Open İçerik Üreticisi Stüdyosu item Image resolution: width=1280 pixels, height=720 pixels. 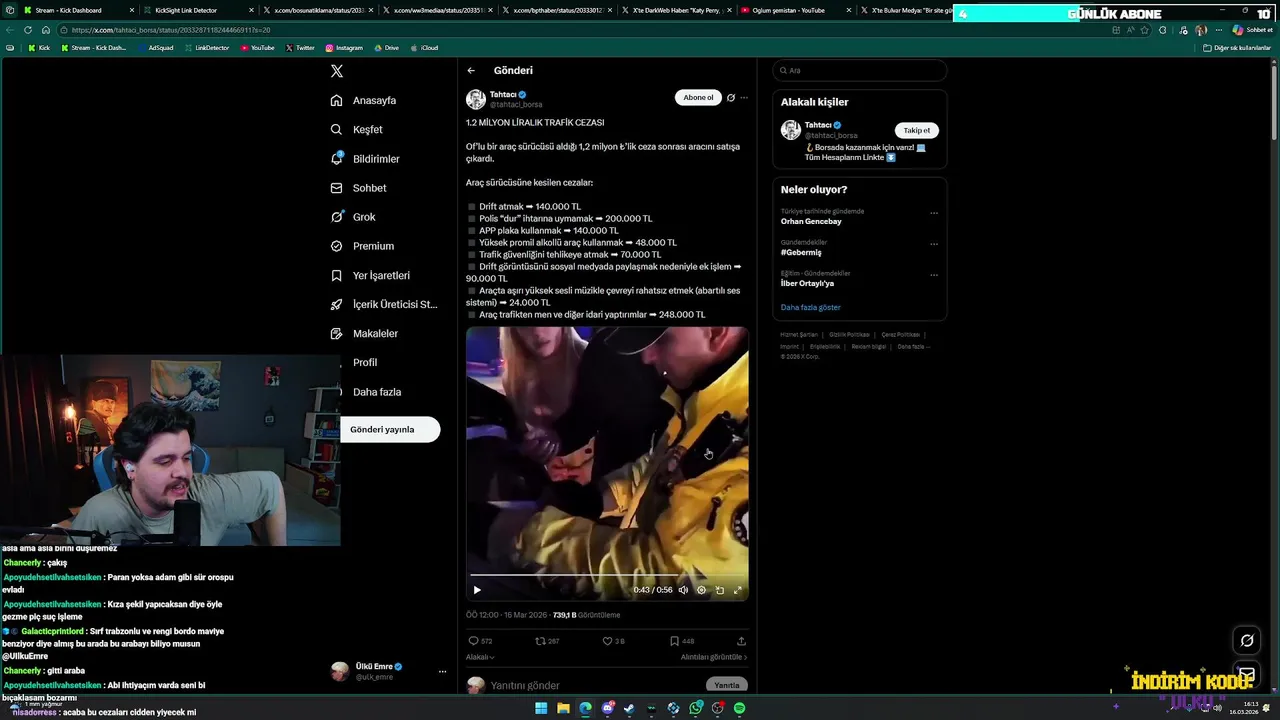tap(384, 304)
